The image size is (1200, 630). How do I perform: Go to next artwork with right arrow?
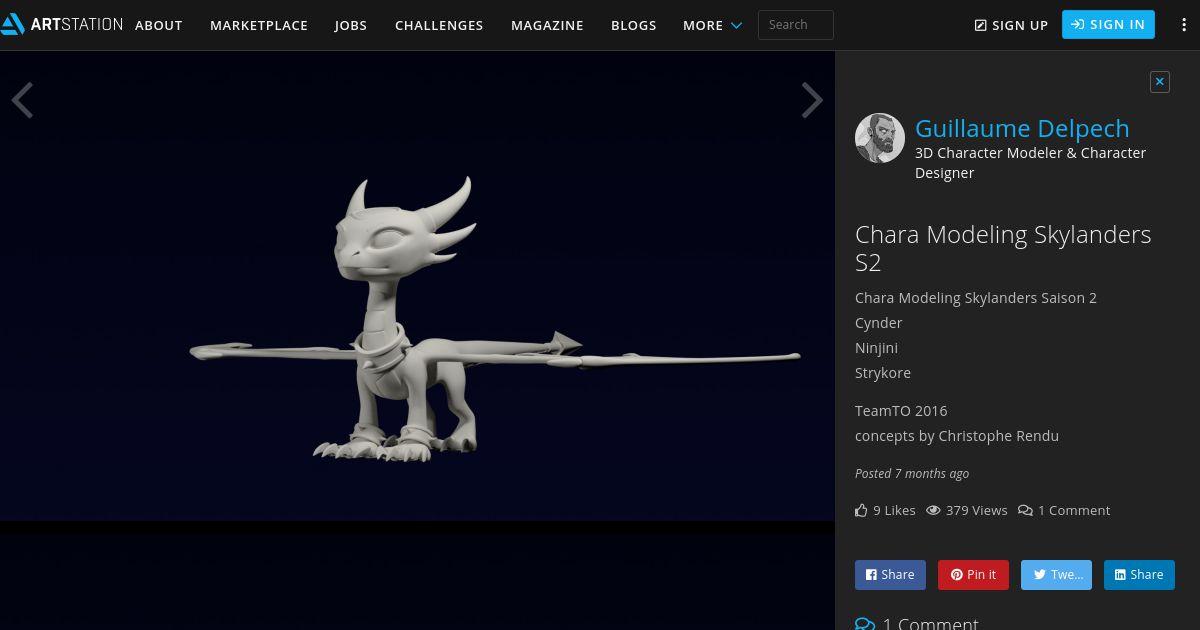tap(812, 100)
